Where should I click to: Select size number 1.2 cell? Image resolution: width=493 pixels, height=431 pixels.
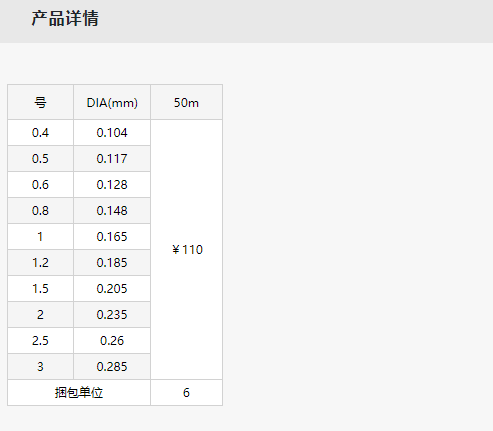(x=40, y=263)
